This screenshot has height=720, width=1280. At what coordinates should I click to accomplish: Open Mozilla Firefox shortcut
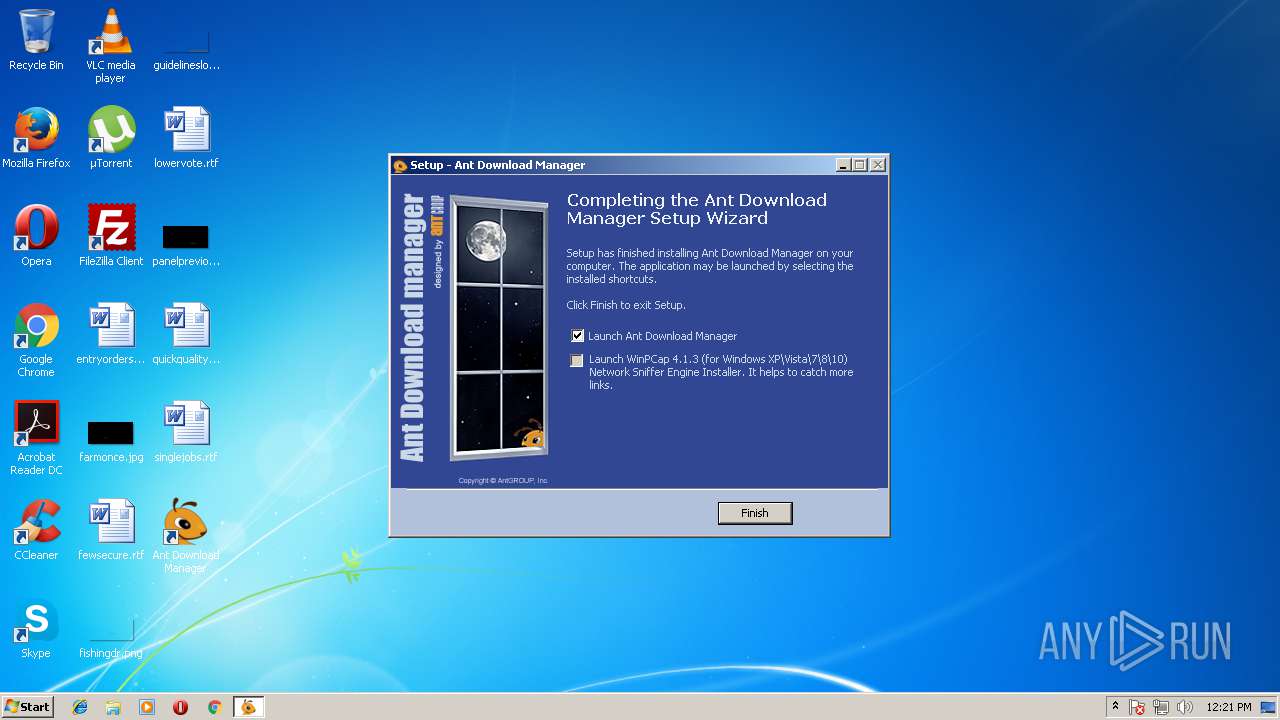click(36, 138)
